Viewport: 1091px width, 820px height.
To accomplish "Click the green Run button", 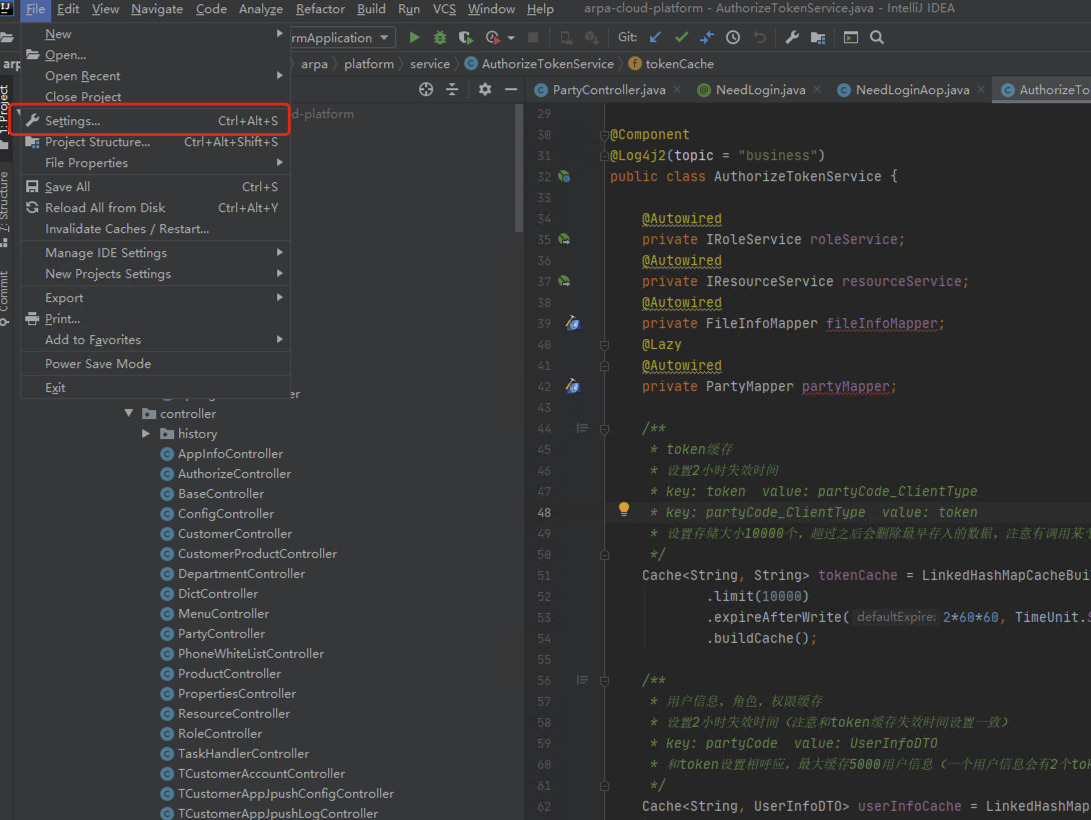I will pos(414,38).
